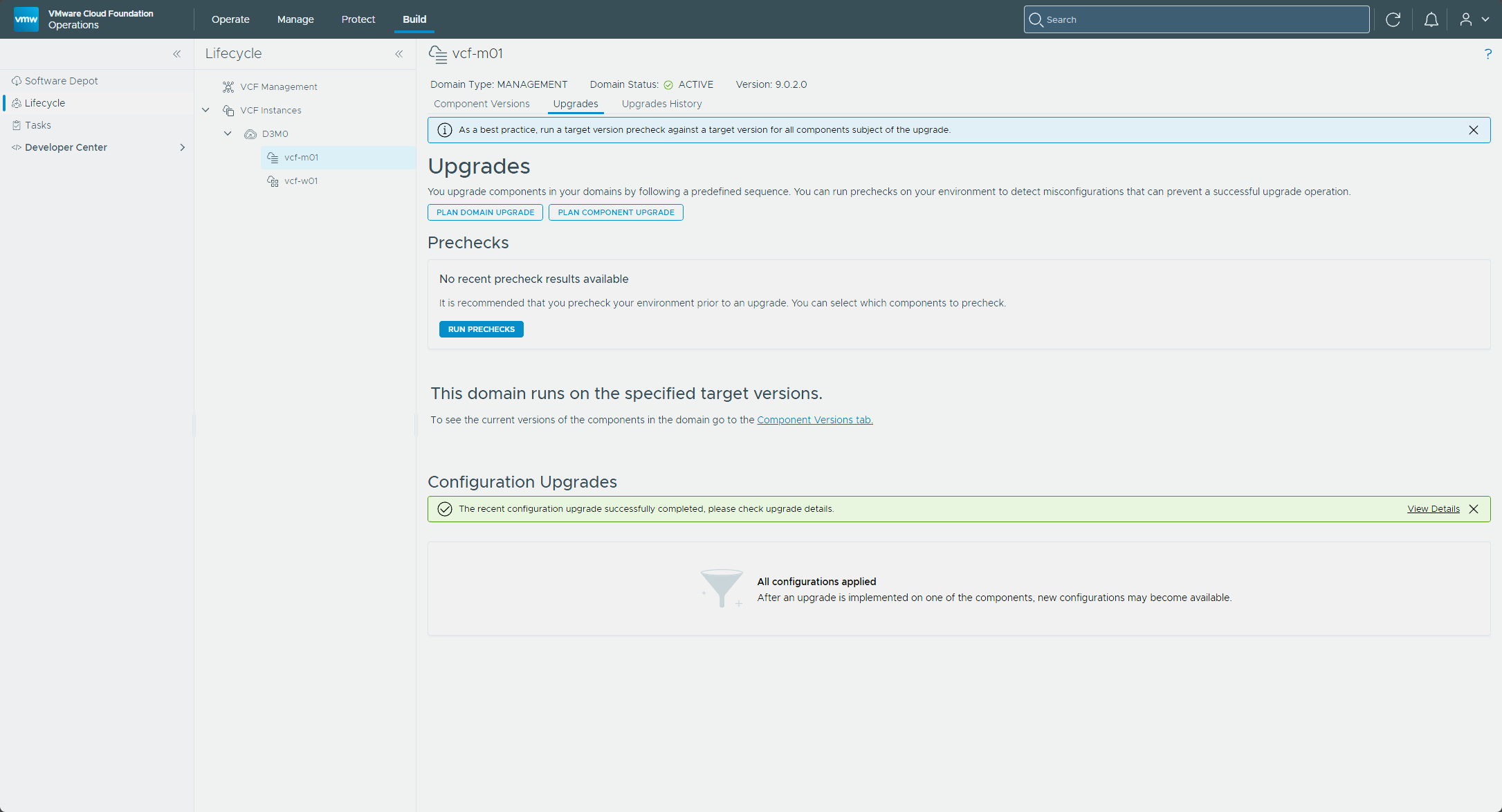Viewport: 1502px width, 812px height.
Task: Click the D3M0 cloud icon
Action: [250, 134]
